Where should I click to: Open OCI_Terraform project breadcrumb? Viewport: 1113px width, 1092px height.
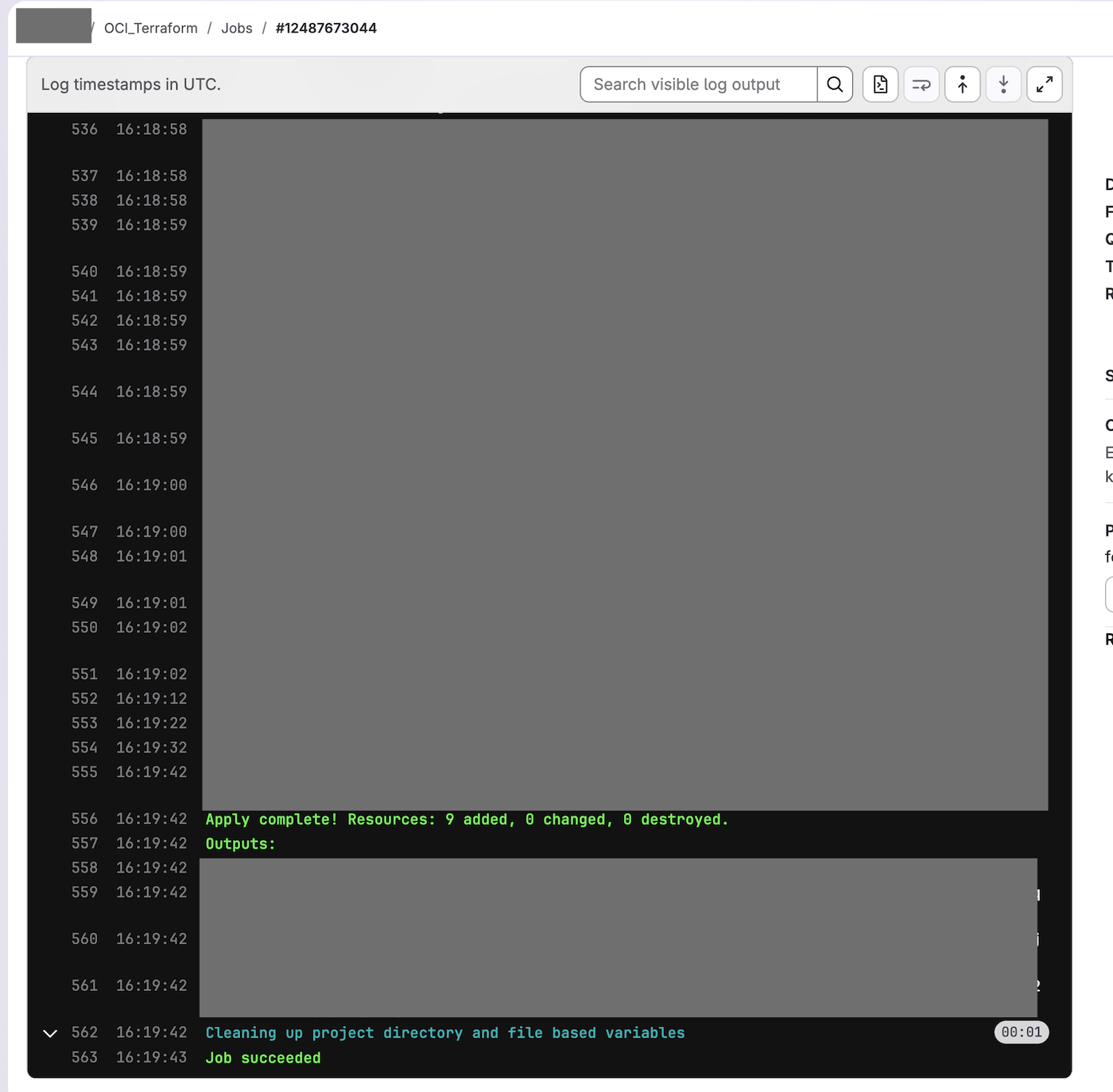pyautogui.click(x=151, y=28)
